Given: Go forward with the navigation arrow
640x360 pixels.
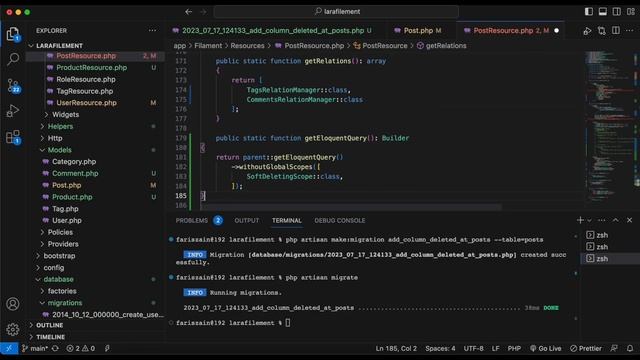Looking at the screenshot, I should pos(203,12).
